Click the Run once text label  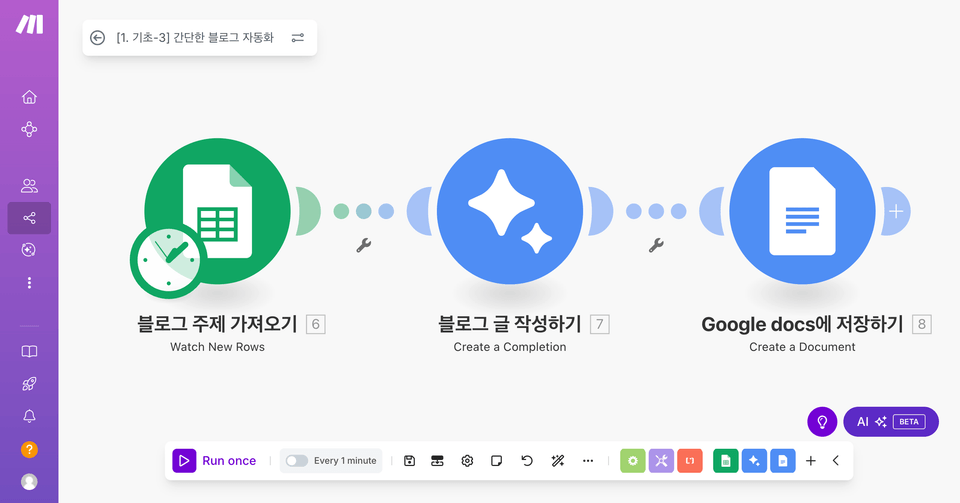coord(229,461)
